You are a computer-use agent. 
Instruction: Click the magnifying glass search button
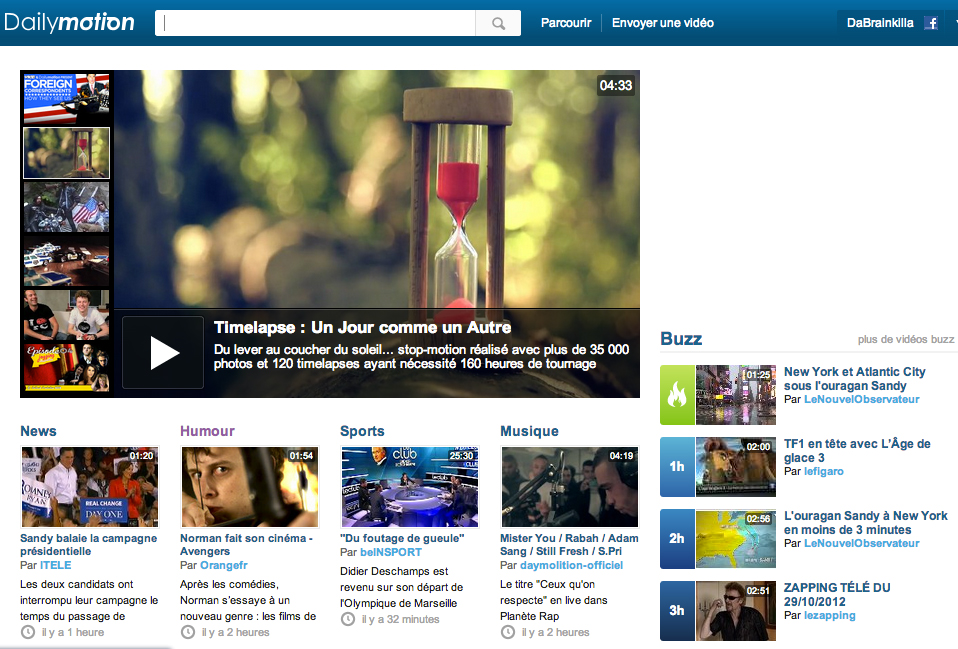tap(498, 23)
